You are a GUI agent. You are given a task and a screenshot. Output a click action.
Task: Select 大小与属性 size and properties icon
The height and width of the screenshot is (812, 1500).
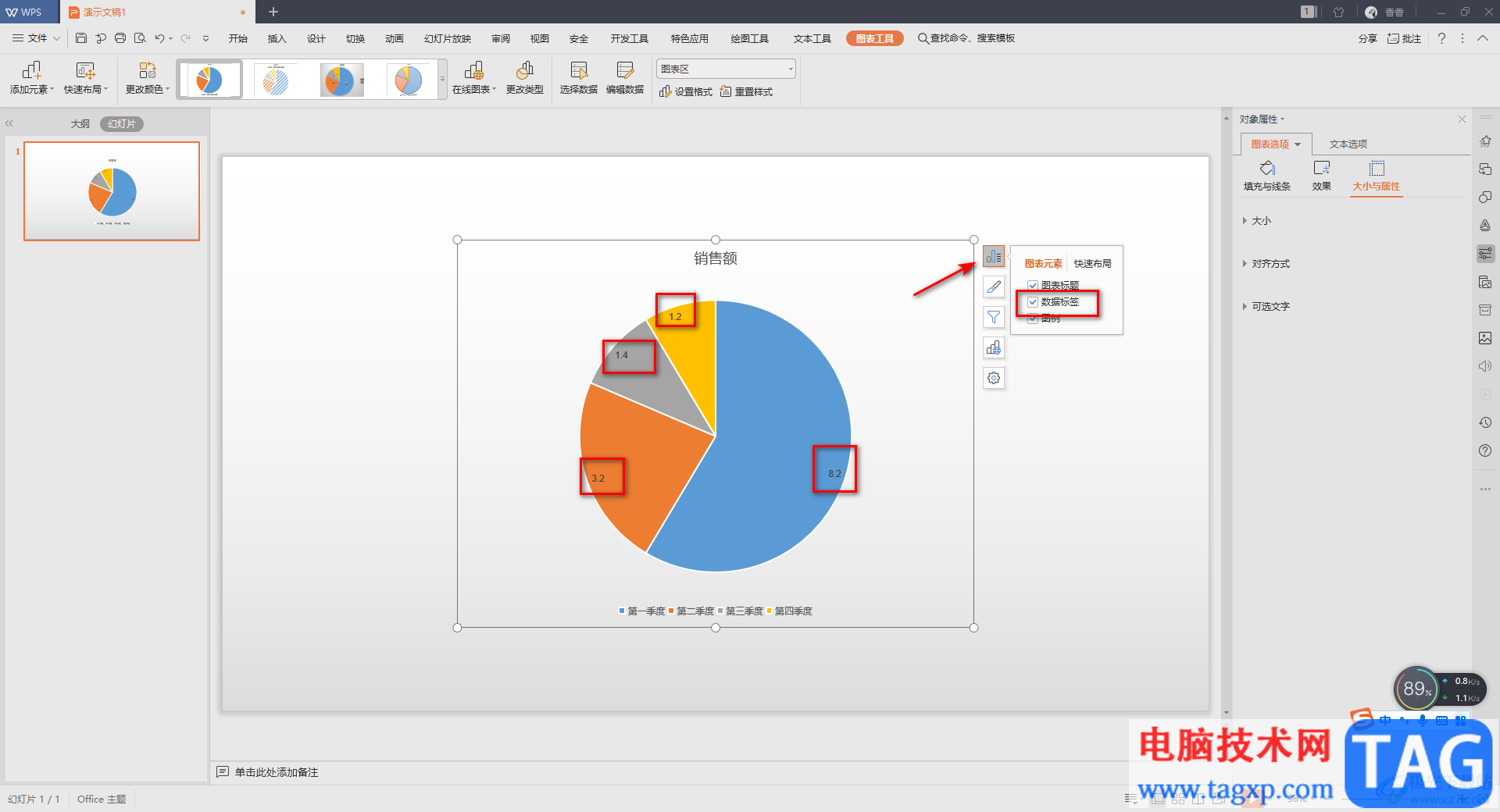(1377, 176)
